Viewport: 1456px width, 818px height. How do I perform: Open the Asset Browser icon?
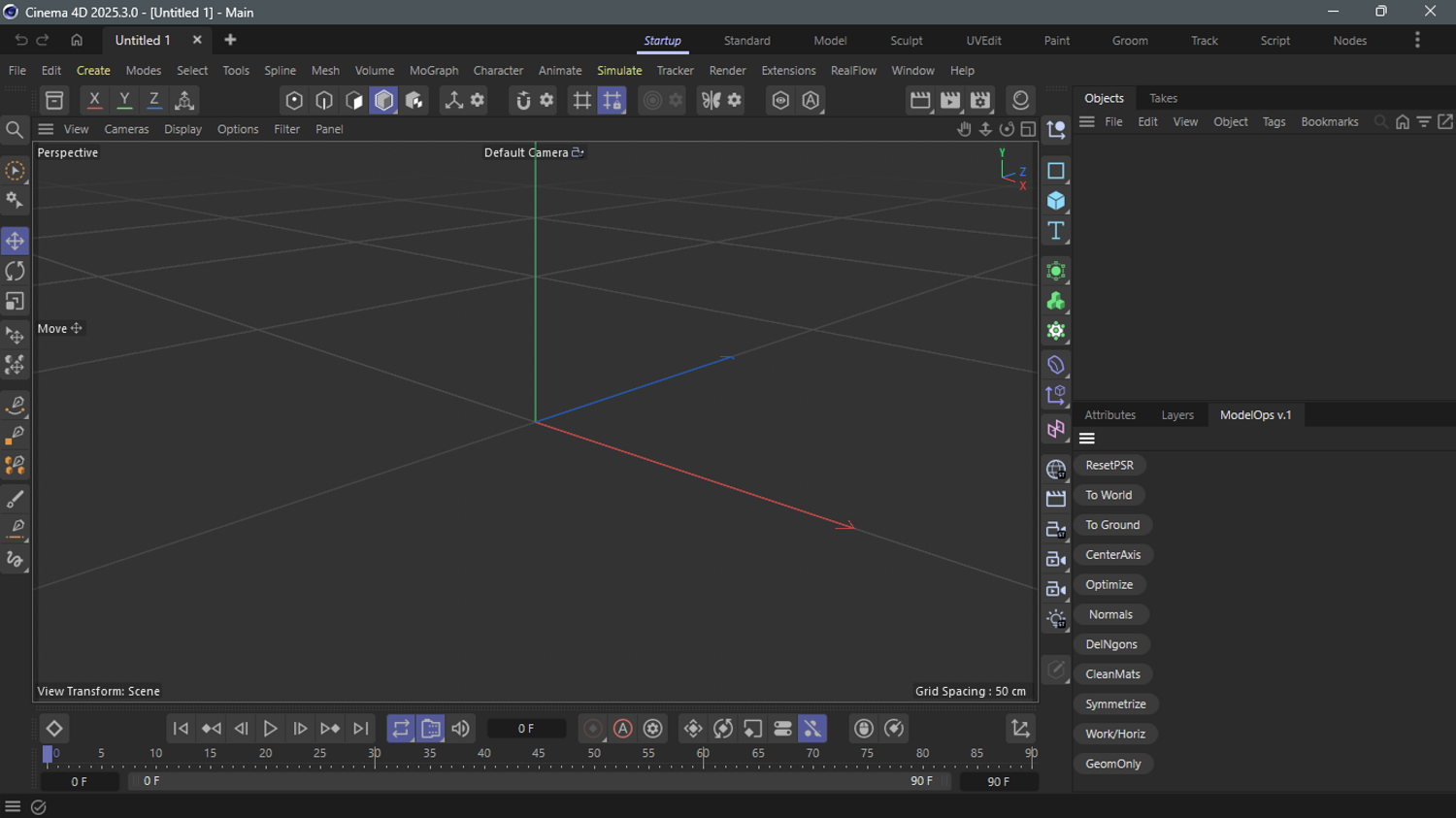coord(54,100)
